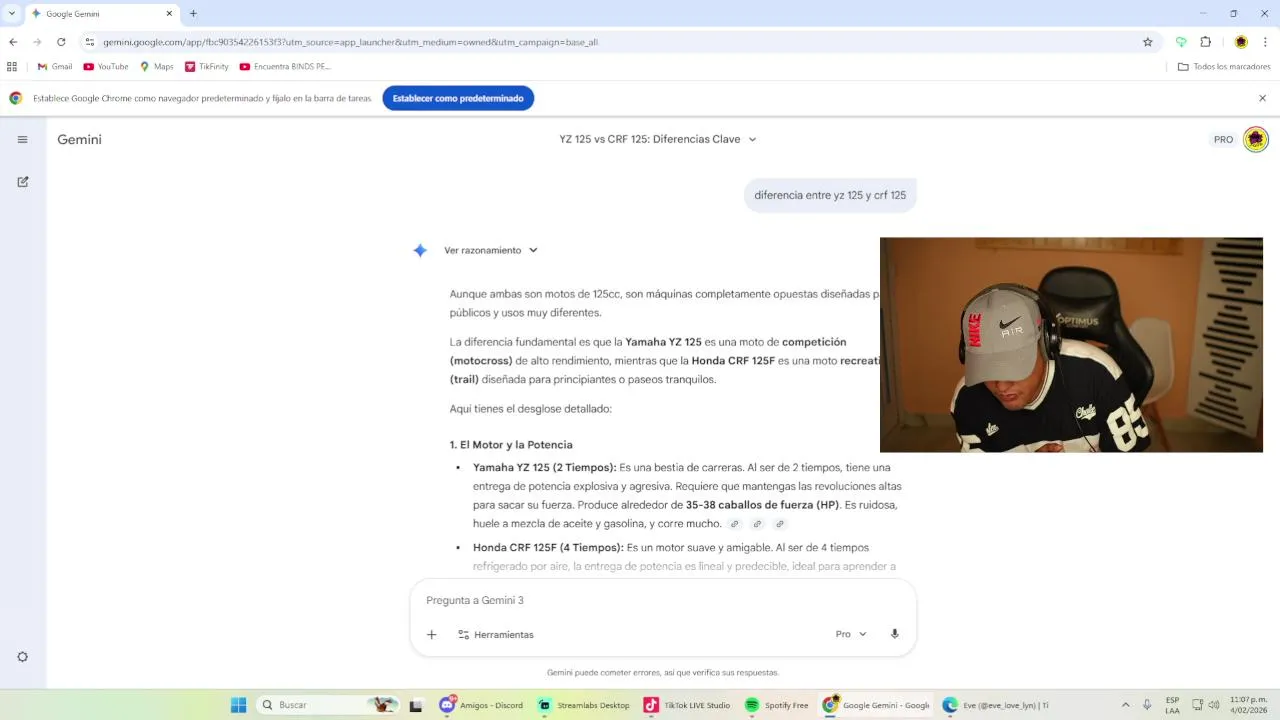Open the Windows Start menu

[239, 705]
